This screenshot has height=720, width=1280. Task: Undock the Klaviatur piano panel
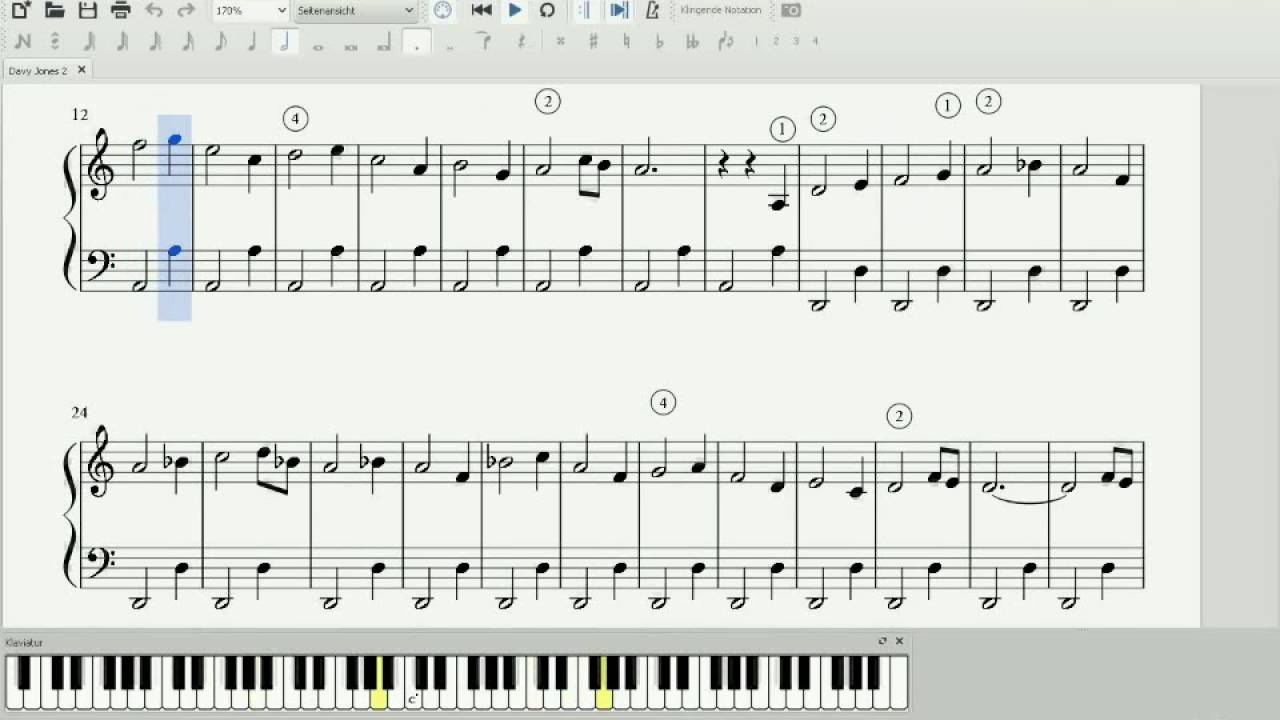(882, 641)
